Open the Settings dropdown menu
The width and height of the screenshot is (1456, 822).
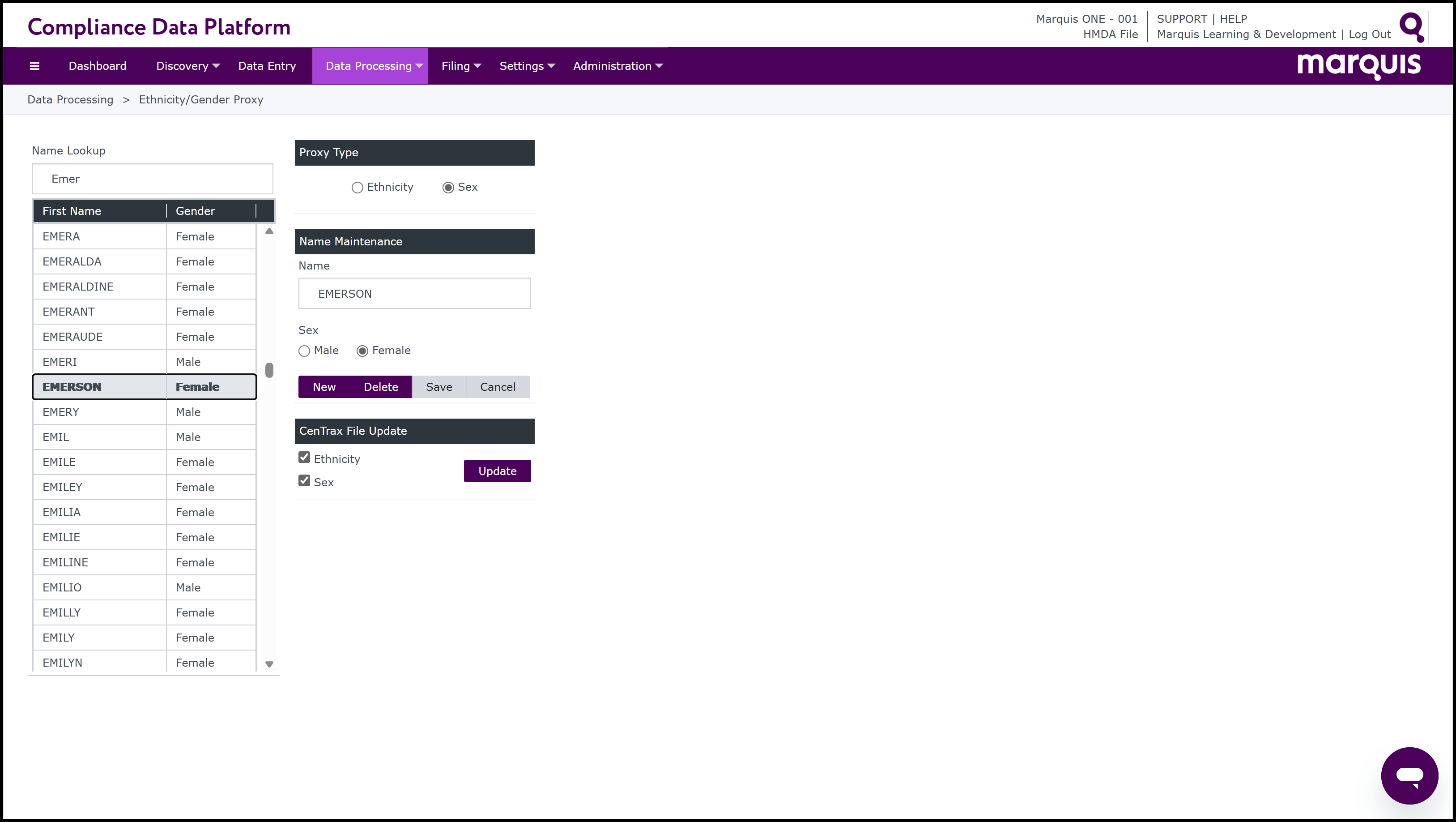tap(527, 66)
